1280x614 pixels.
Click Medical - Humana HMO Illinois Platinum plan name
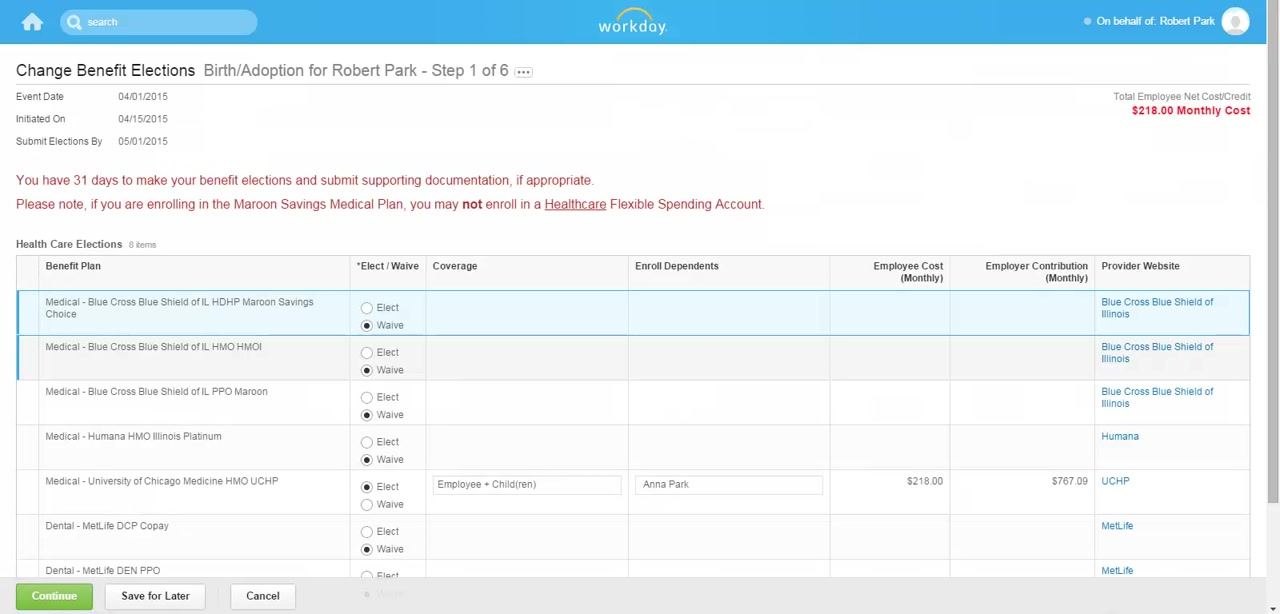[x=133, y=437]
